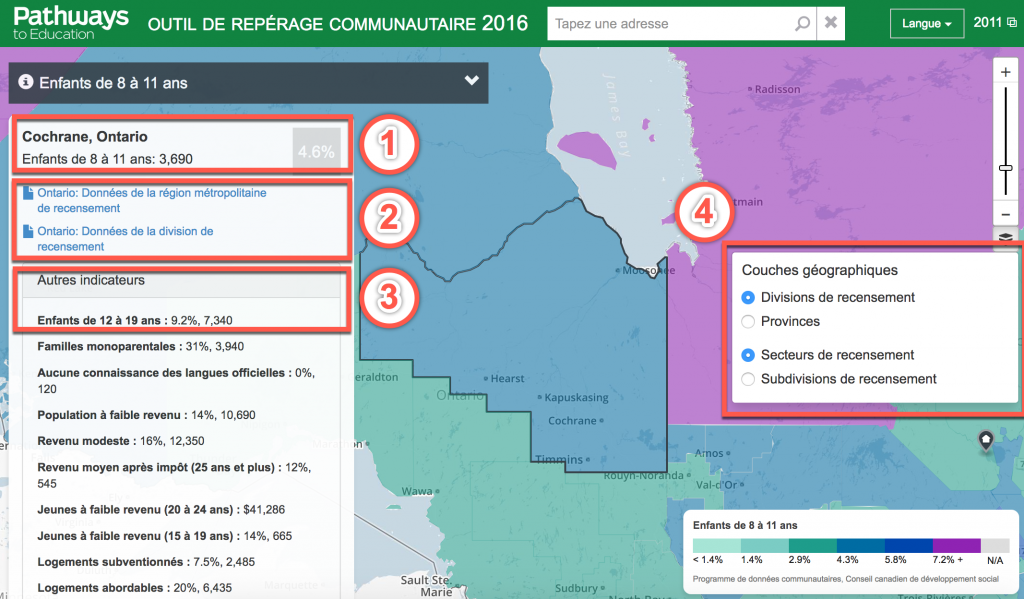Open Ontario division de recensement data link
Image resolution: width=1024 pixels, height=599 pixels.
point(125,238)
